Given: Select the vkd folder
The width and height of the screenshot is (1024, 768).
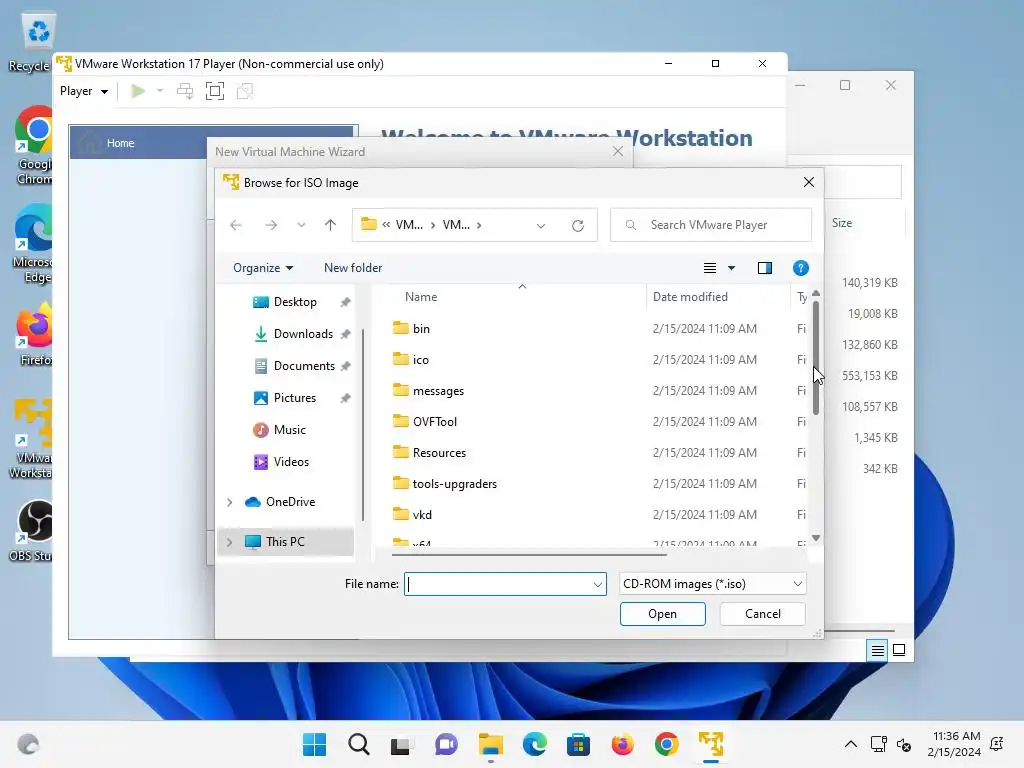Looking at the screenshot, I should pyautogui.click(x=422, y=515).
